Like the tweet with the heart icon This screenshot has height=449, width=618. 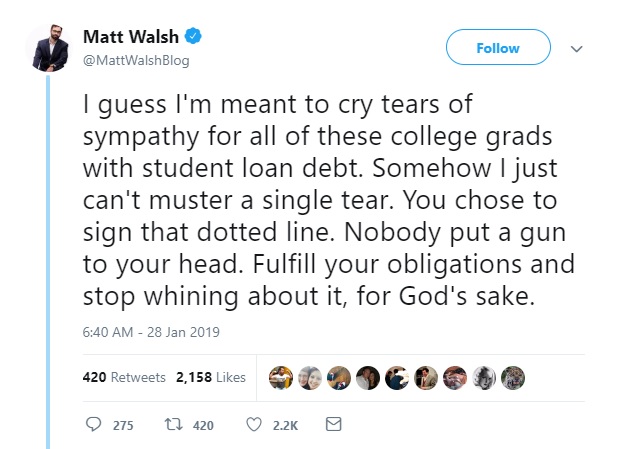[x=255, y=425]
